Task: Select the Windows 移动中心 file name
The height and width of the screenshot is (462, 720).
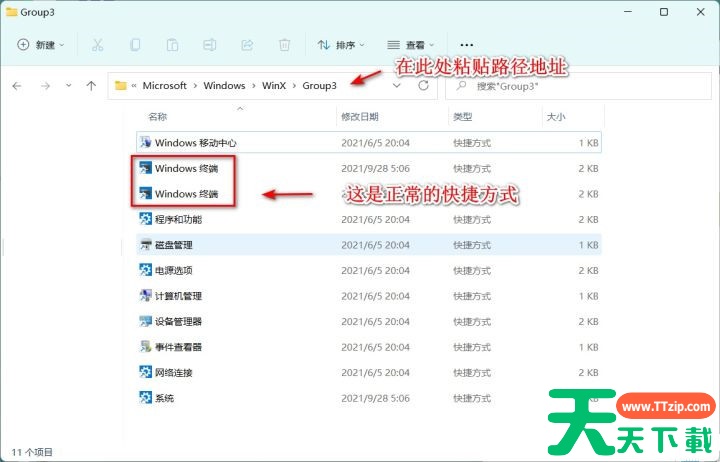Action: pyautogui.click(x=195, y=143)
